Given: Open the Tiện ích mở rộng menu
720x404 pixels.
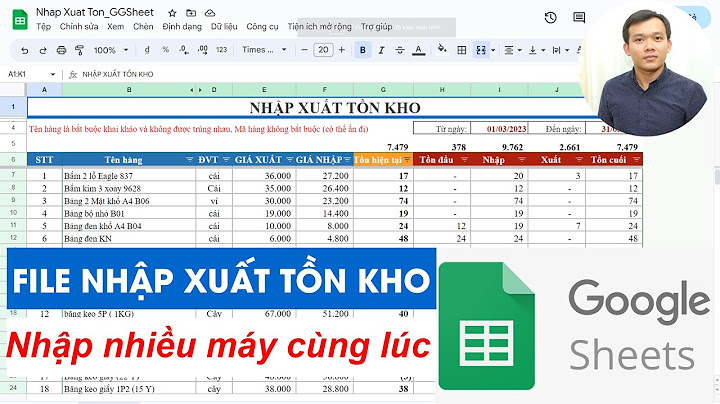Looking at the screenshot, I should pos(320,27).
